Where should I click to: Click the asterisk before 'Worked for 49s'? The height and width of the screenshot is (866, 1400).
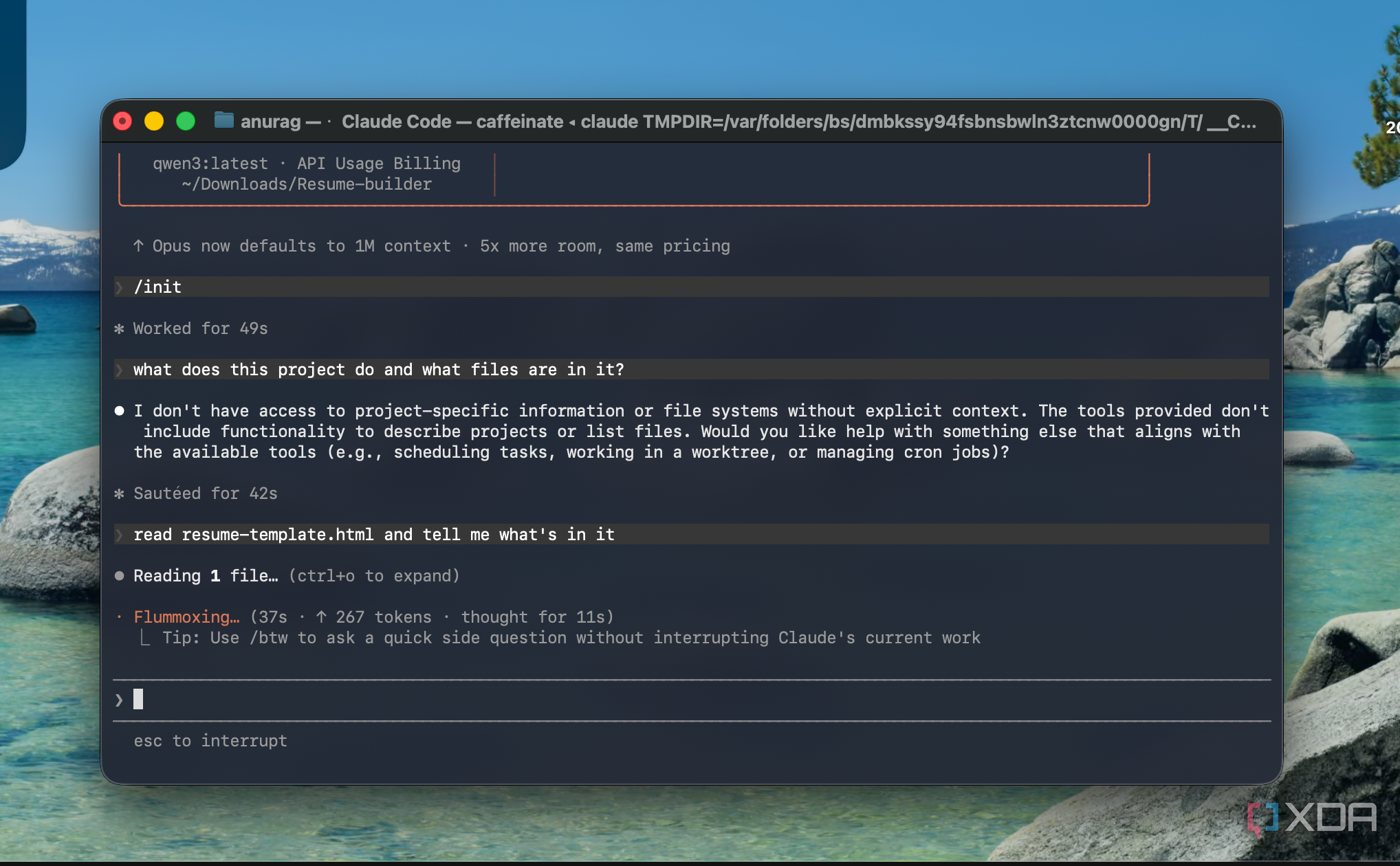[x=119, y=329]
